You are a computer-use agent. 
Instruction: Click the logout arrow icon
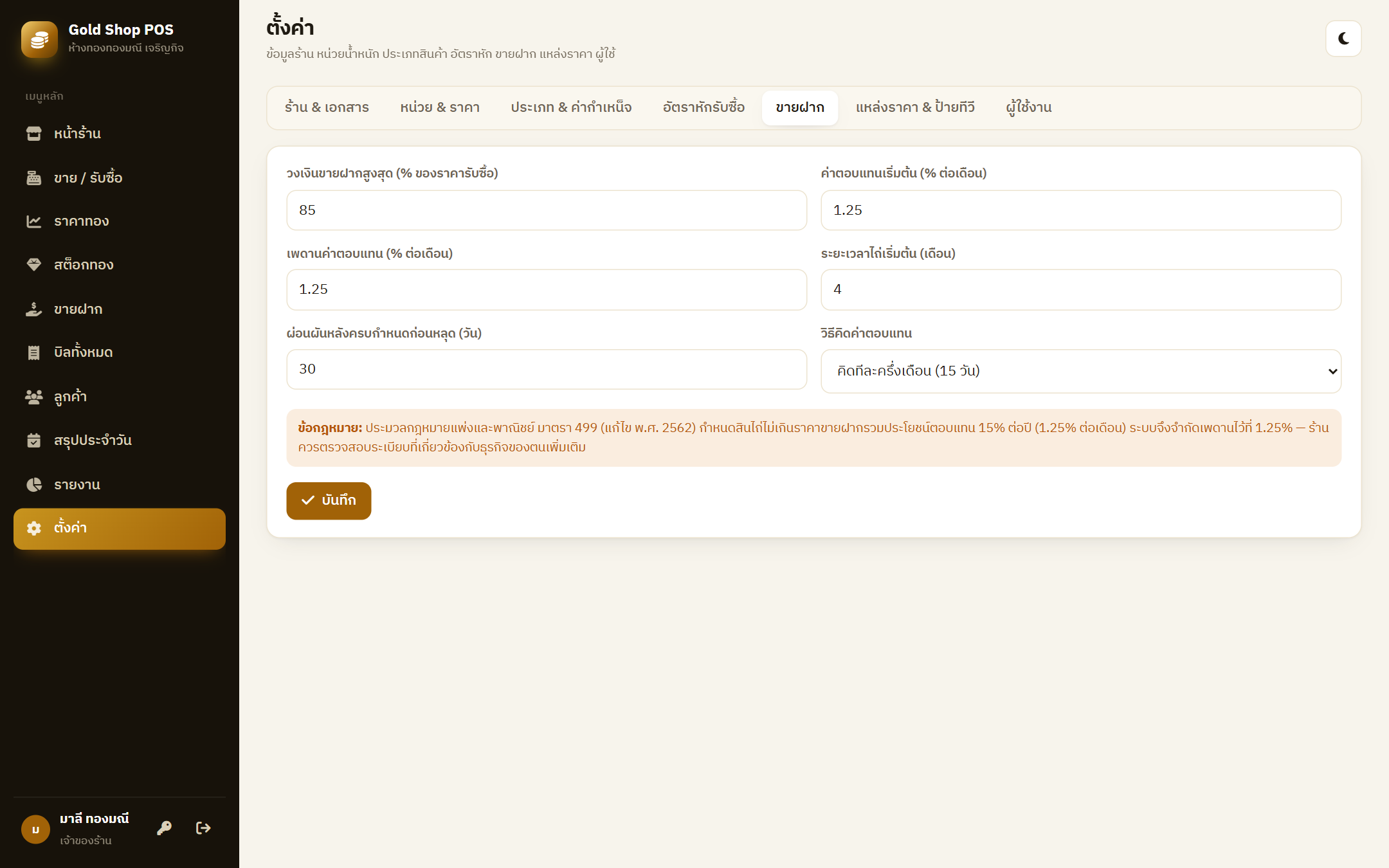coord(203,828)
